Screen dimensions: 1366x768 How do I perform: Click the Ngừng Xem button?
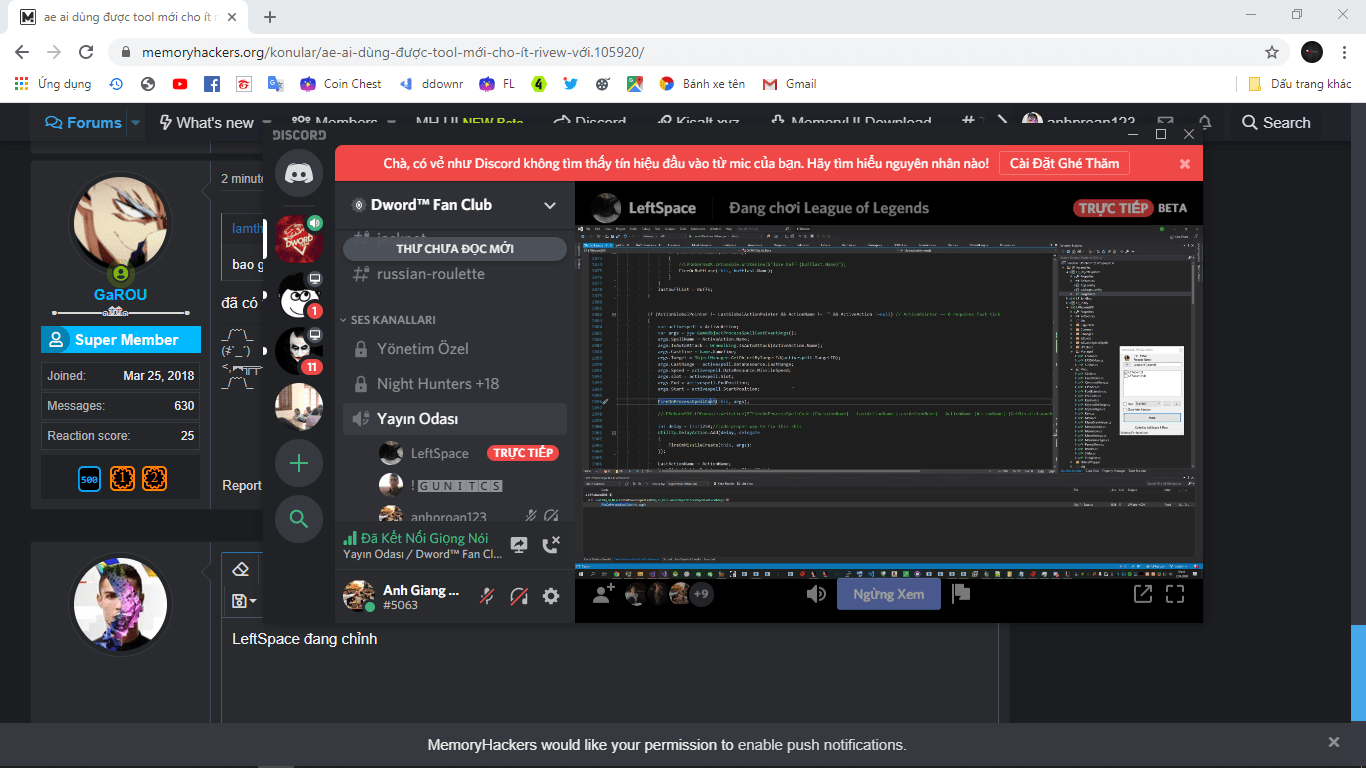(889, 594)
